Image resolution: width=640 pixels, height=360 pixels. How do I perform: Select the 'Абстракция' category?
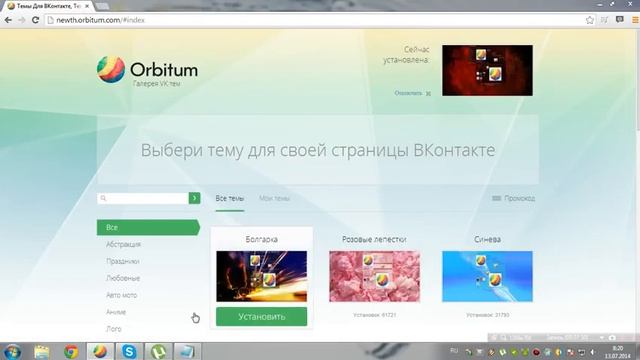pyautogui.click(x=123, y=244)
